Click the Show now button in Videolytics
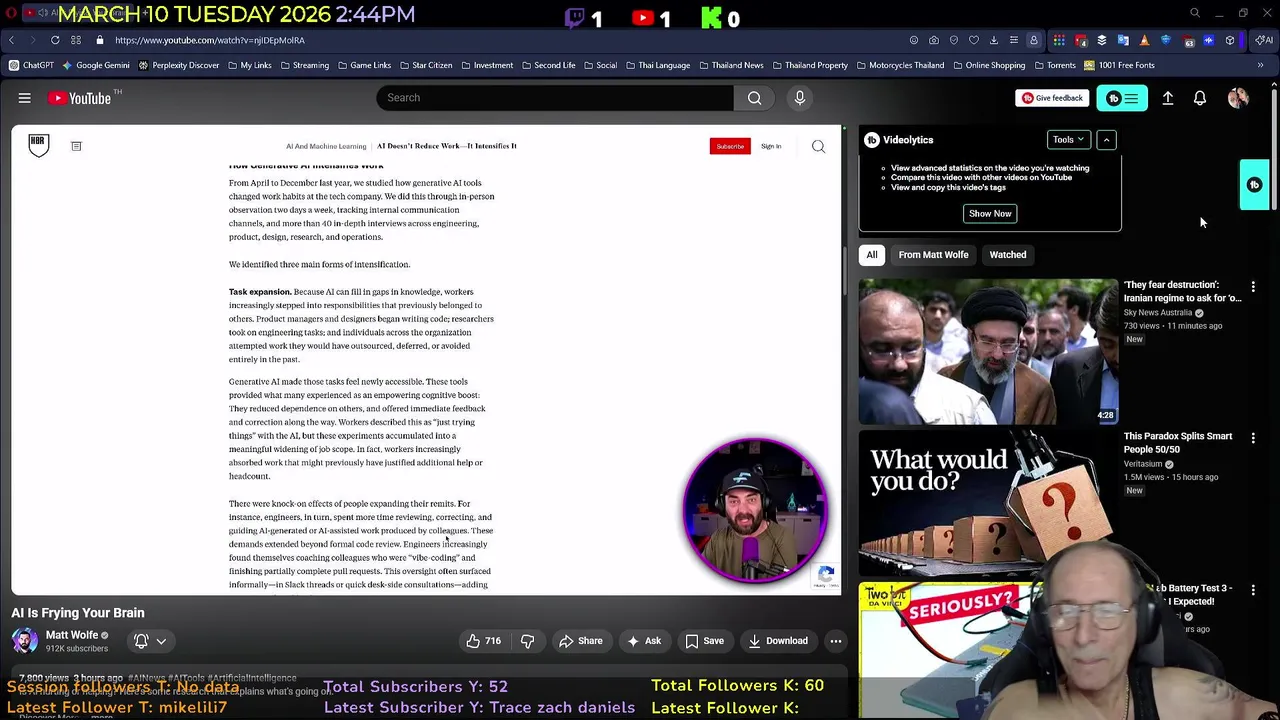The image size is (1280, 720). (990, 213)
